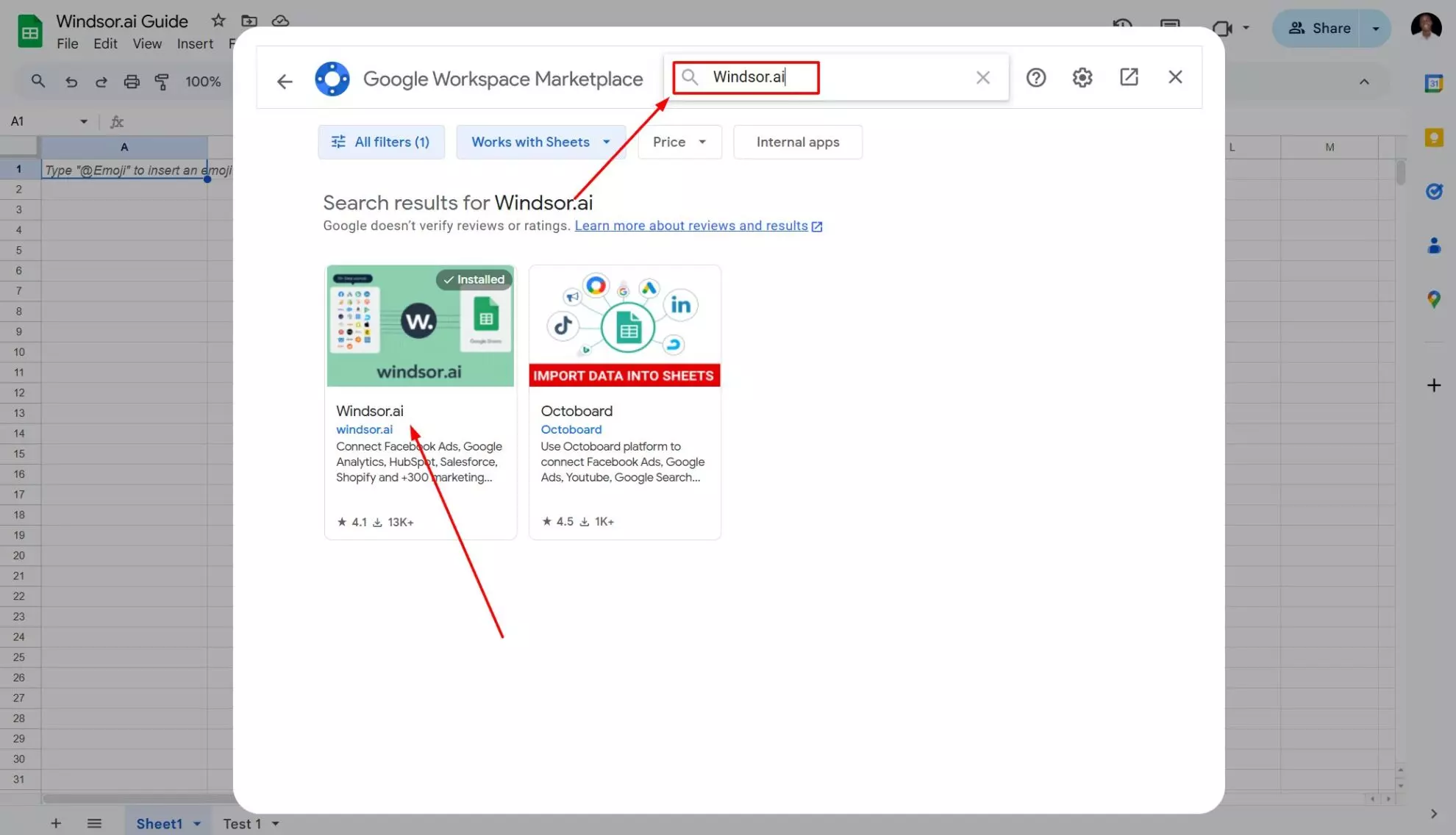Open the move to folder icon
This screenshot has height=835, width=1456.
point(249,21)
